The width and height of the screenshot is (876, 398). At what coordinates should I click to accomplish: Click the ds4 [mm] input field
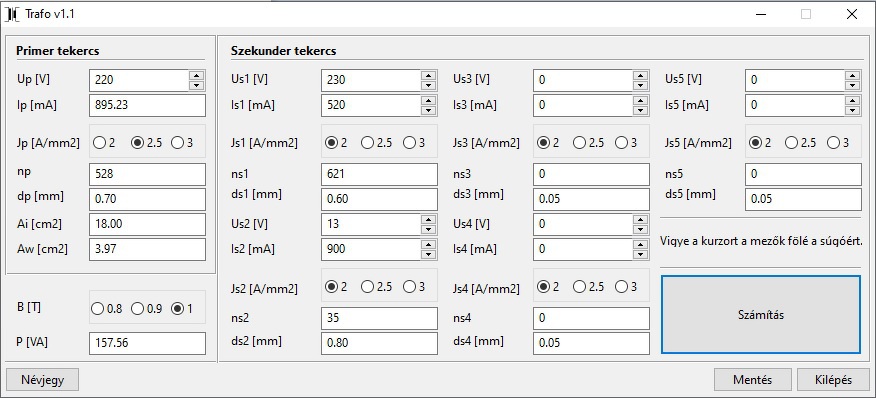pyautogui.click(x=591, y=343)
